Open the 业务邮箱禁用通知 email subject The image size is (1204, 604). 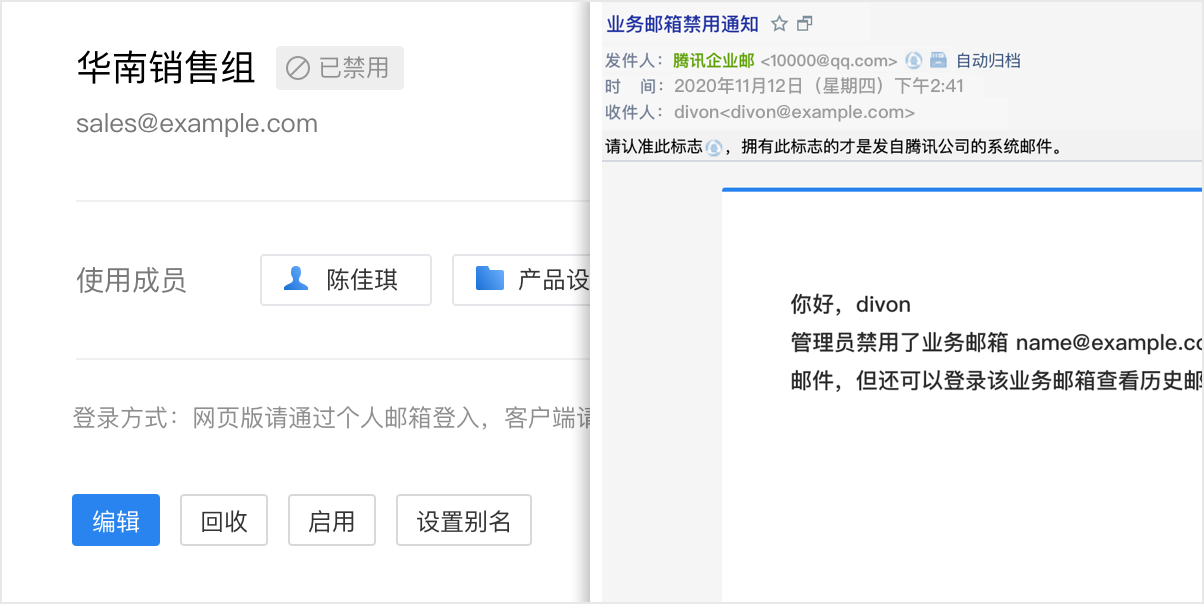(x=681, y=24)
